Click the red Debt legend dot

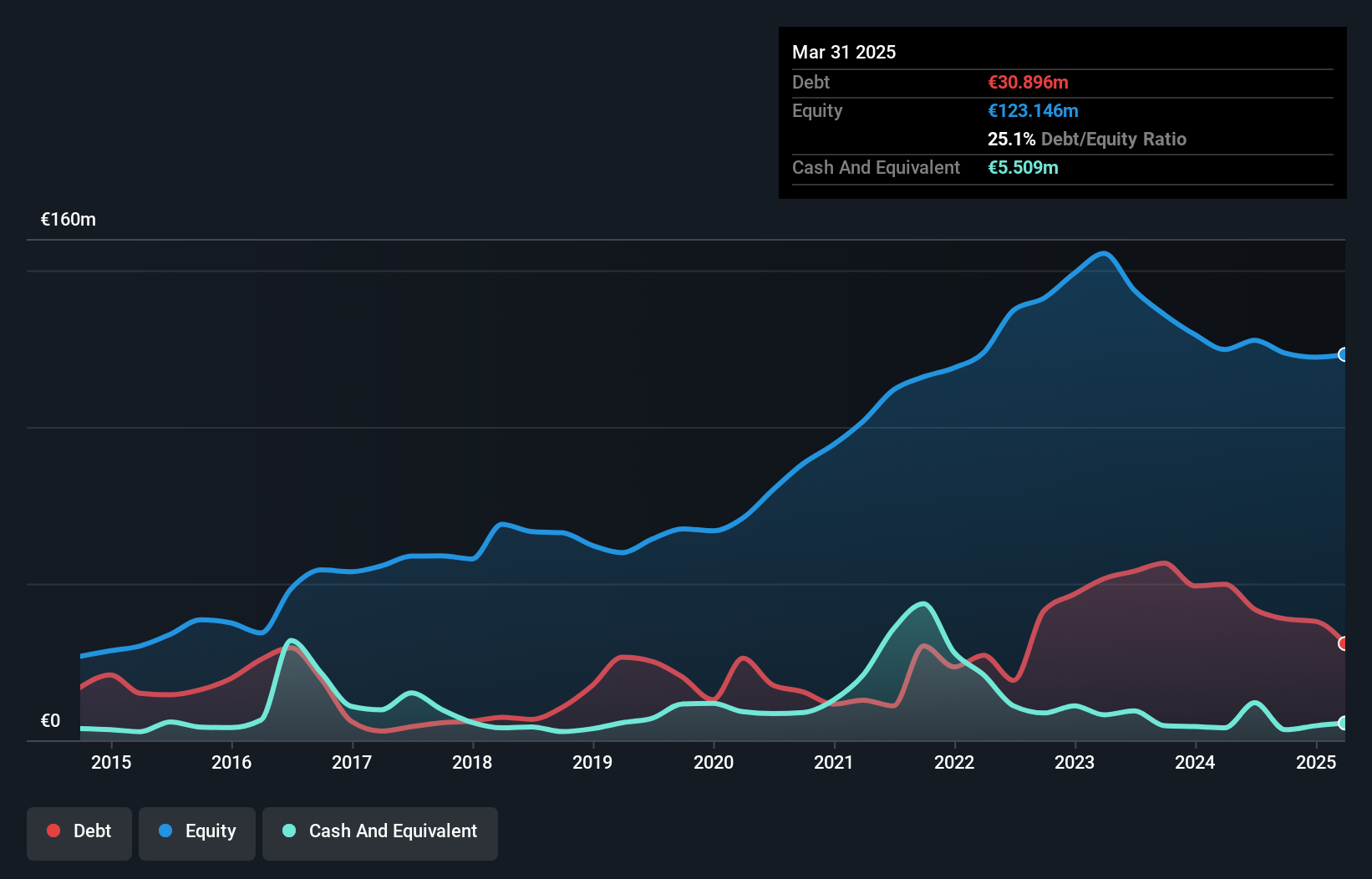click(52, 831)
